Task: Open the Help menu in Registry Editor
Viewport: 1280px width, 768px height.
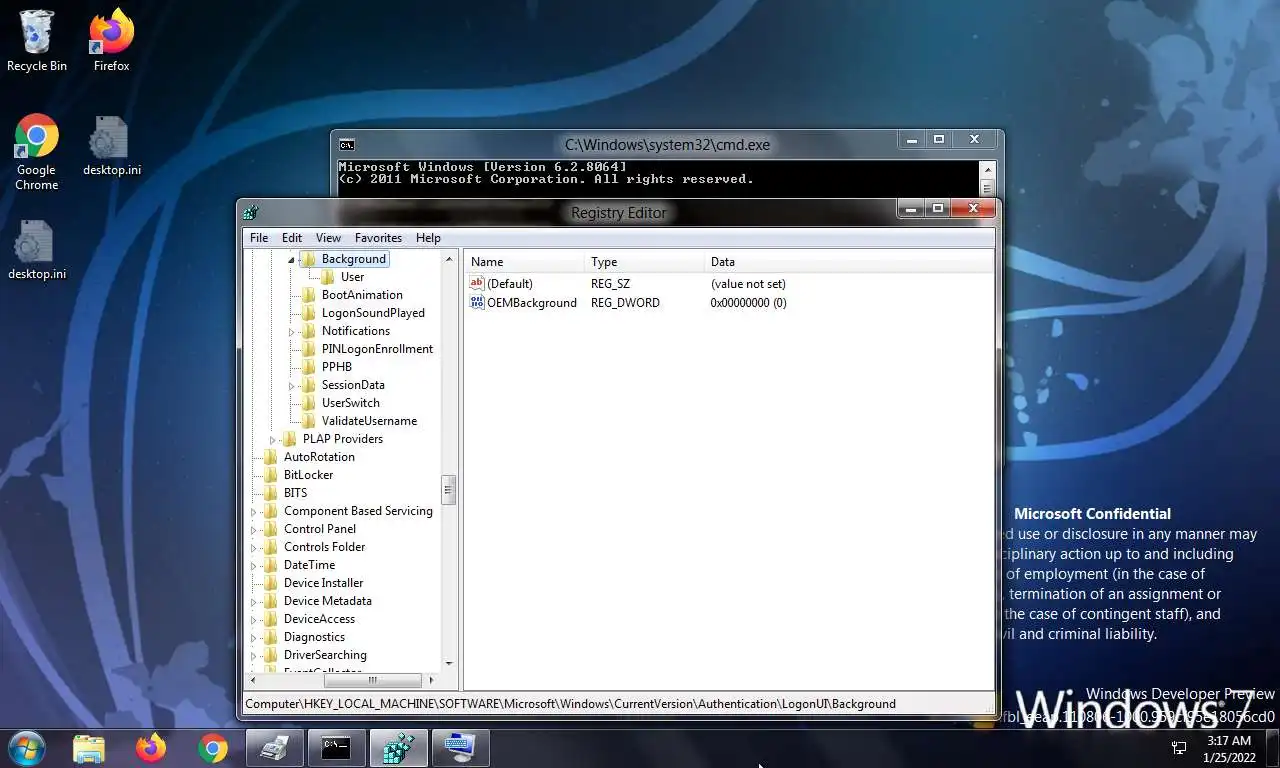Action: 428,238
